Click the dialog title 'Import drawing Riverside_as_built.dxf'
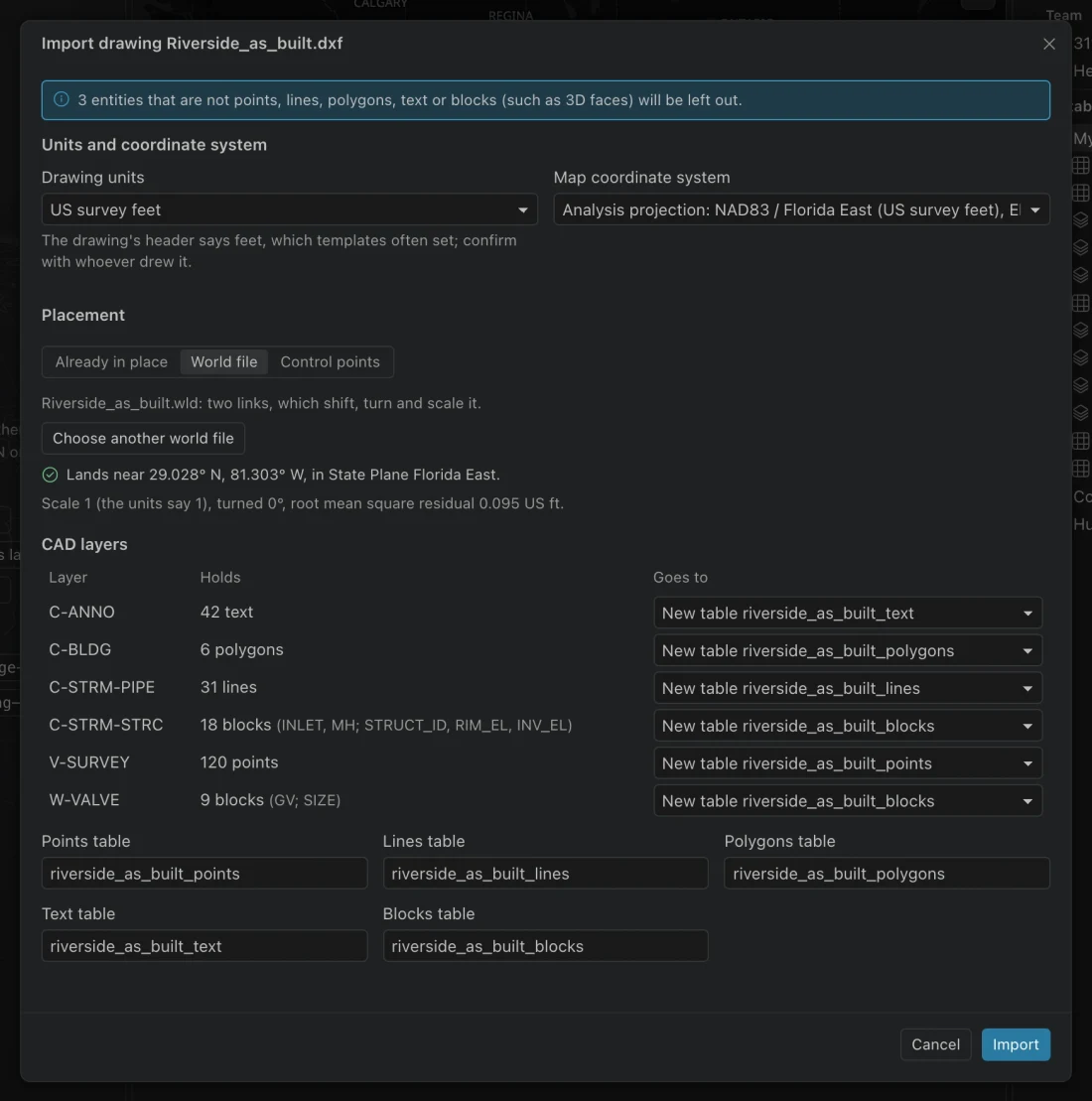The width and height of the screenshot is (1092, 1101). (x=192, y=44)
